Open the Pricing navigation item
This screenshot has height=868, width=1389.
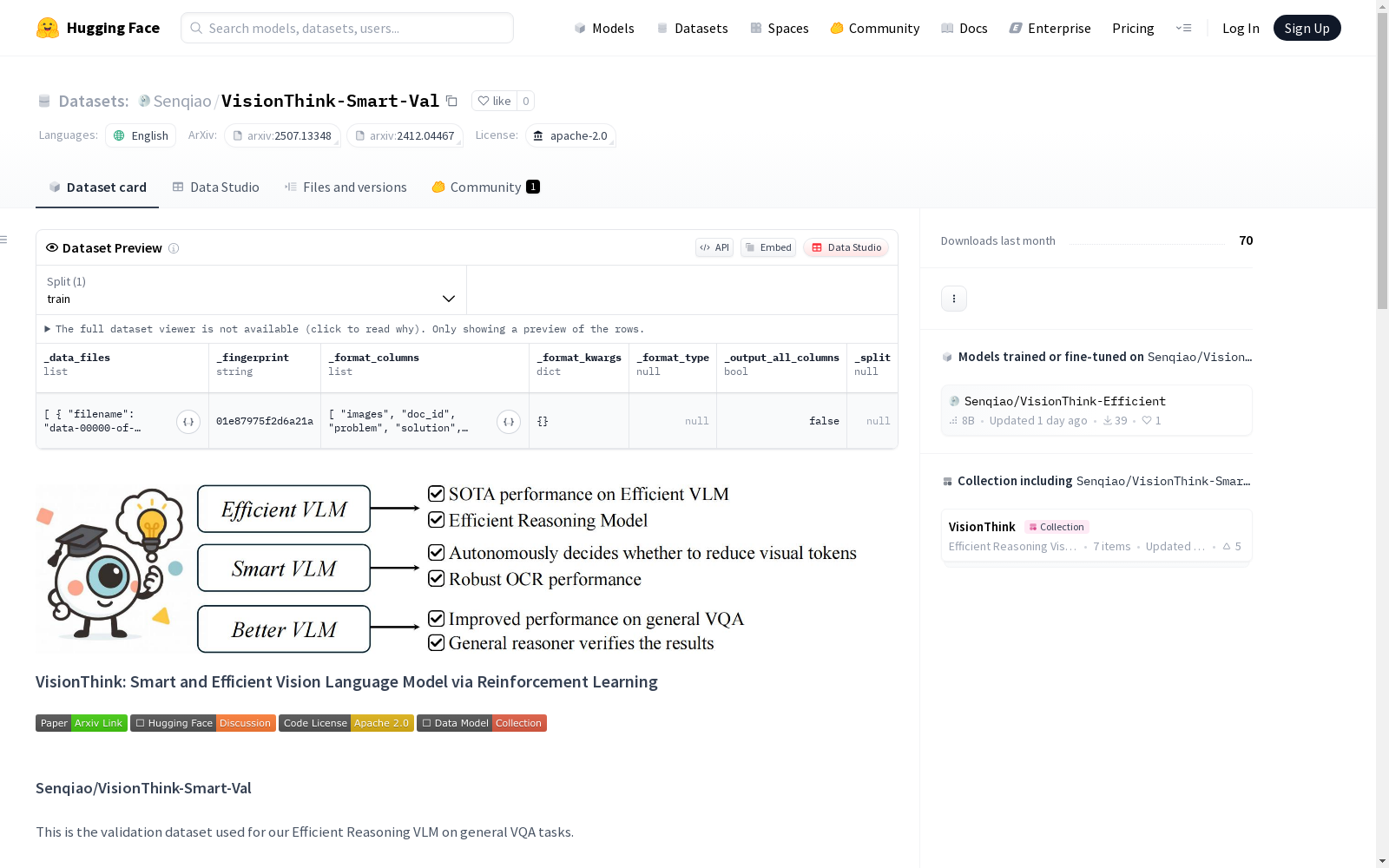point(1133,28)
